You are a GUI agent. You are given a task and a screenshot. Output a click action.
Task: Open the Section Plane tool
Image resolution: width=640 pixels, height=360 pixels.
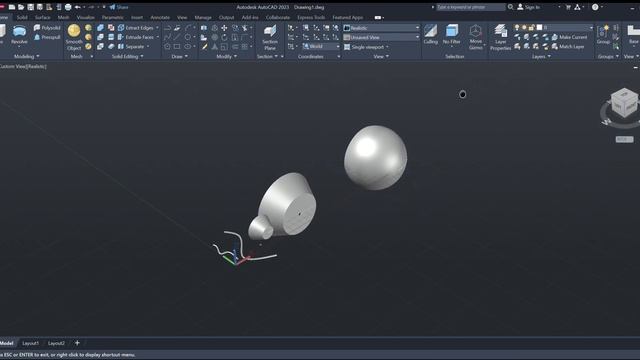(x=270, y=37)
